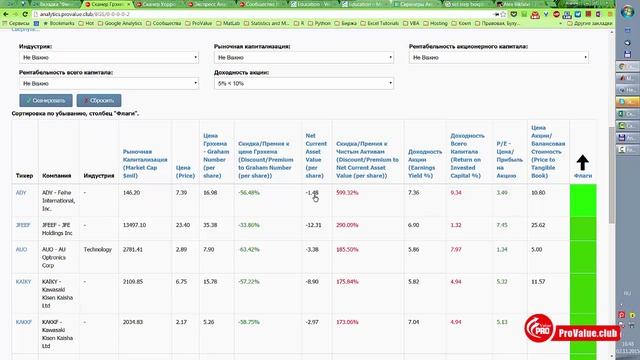The image size is (640, 360).
Task: Sort by the P/E column header
Action: 509,160
